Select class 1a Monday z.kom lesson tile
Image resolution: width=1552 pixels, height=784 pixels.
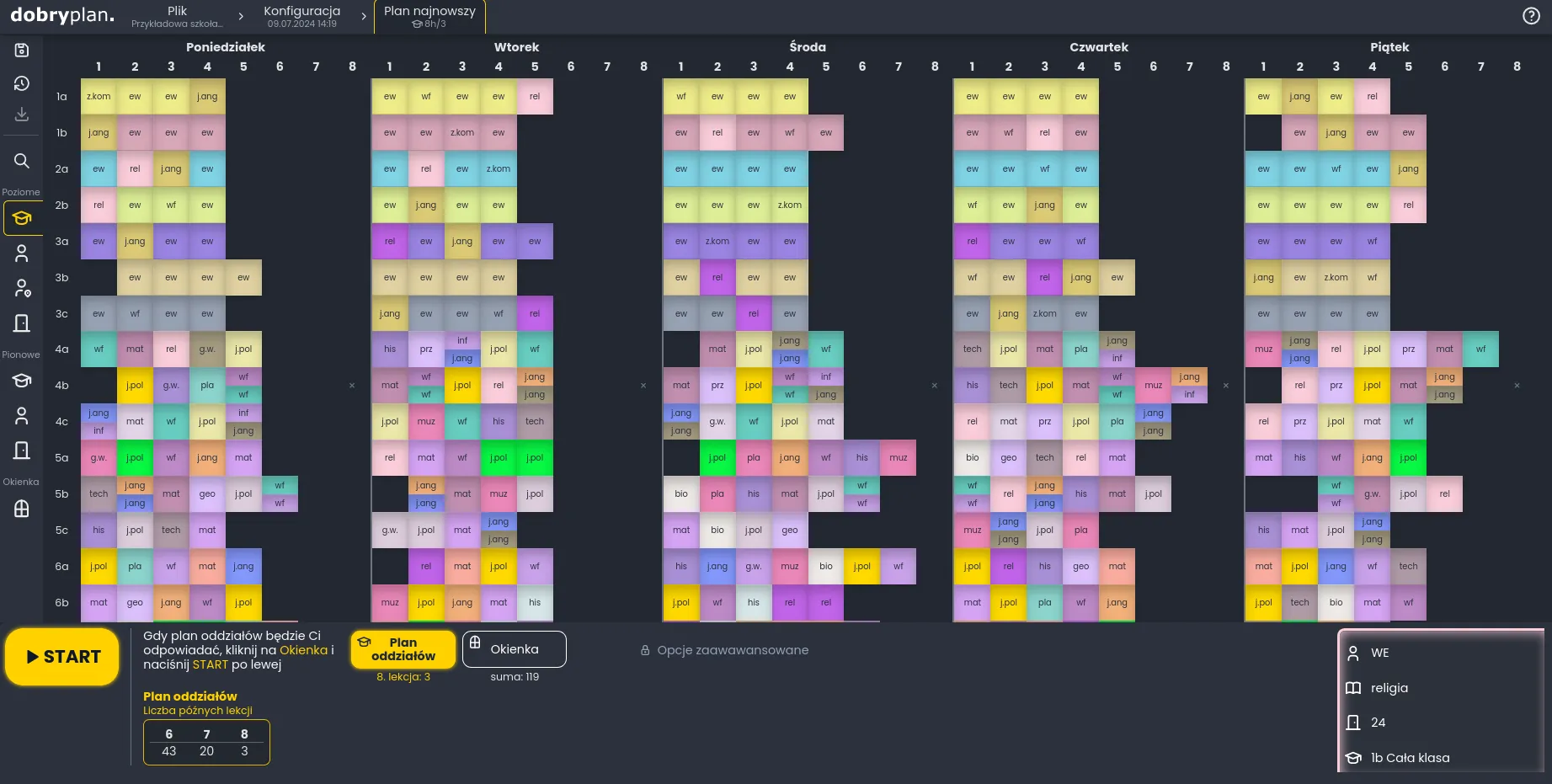[99, 97]
